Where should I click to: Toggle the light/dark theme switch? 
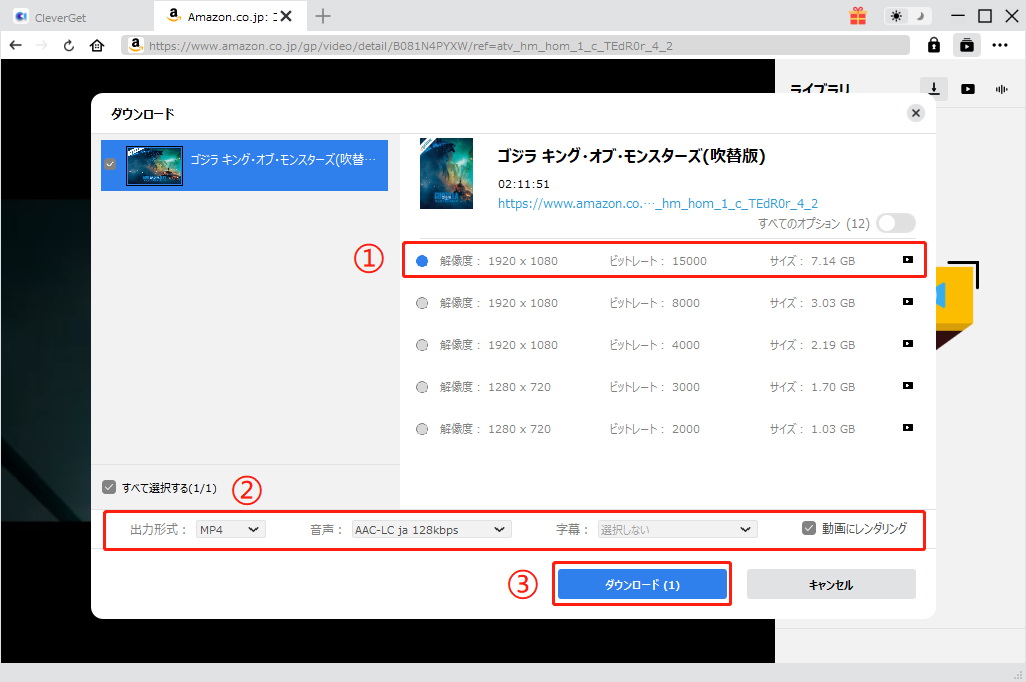[x=908, y=16]
